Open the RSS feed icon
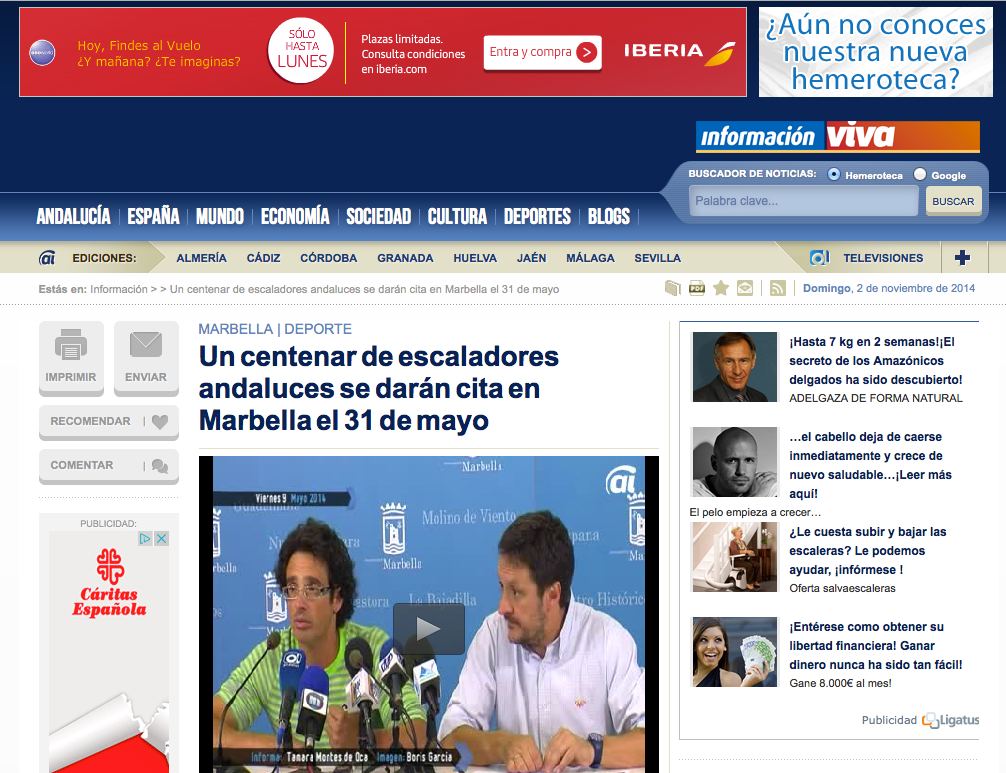1006x773 pixels. [x=777, y=288]
